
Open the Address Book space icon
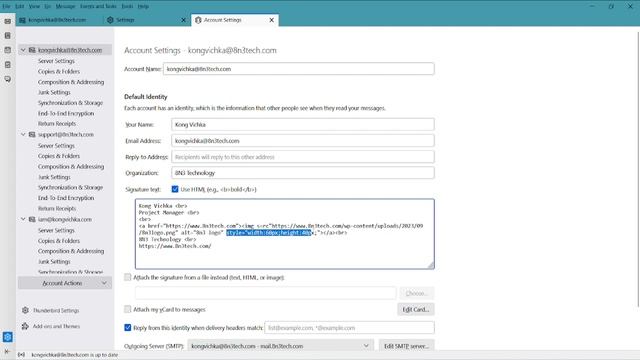click(8, 36)
